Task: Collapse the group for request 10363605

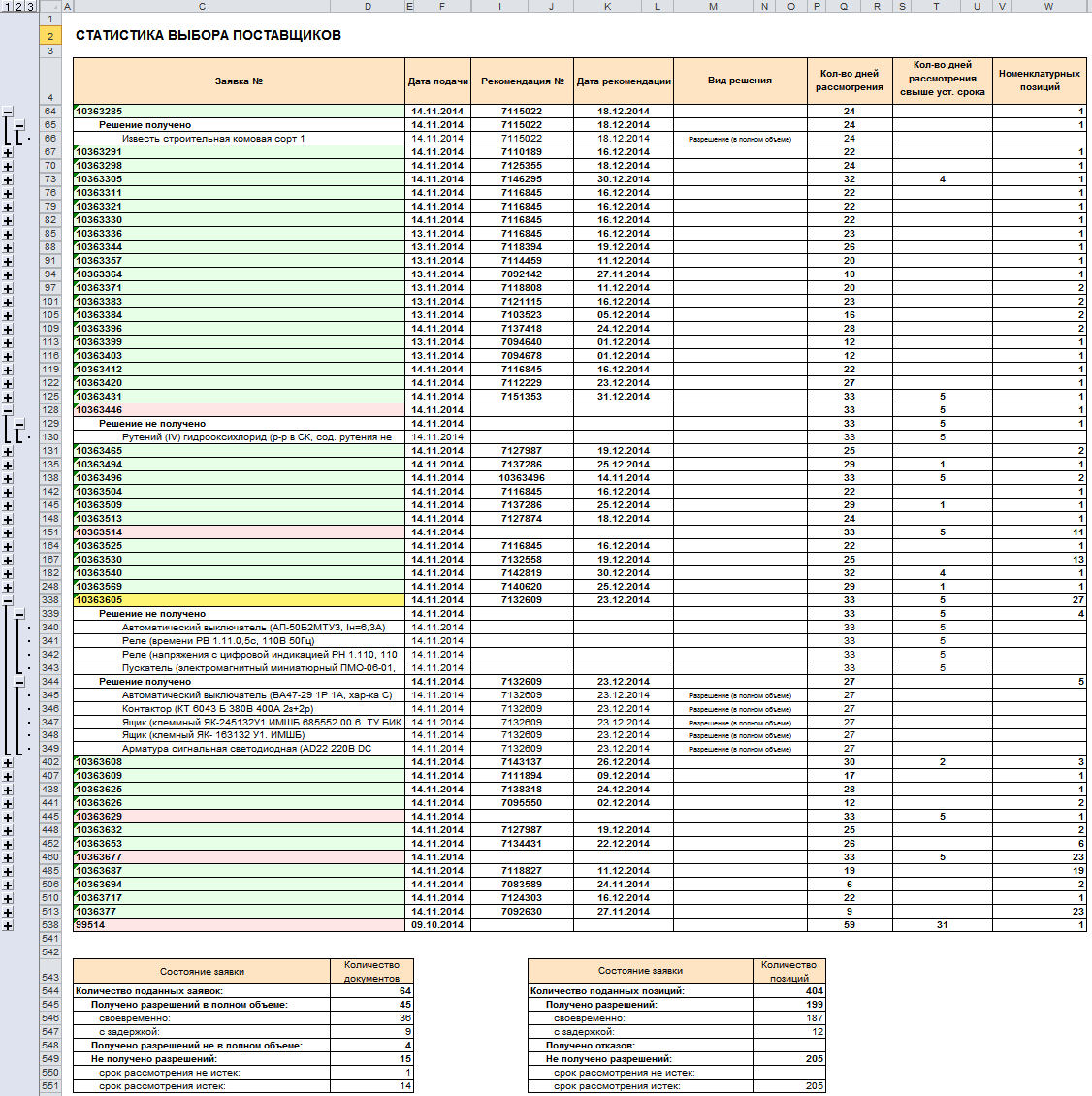Action: [x=8, y=600]
